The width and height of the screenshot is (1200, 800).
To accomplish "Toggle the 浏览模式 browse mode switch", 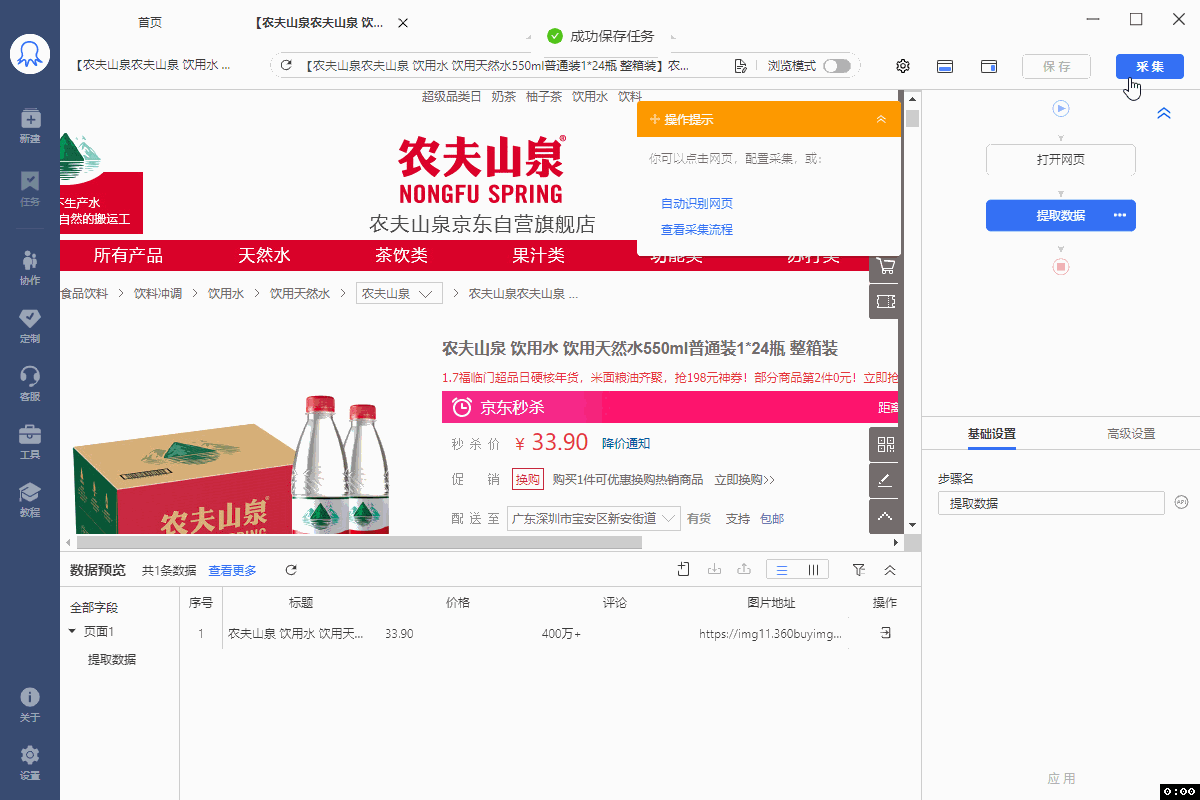I will click(837, 66).
